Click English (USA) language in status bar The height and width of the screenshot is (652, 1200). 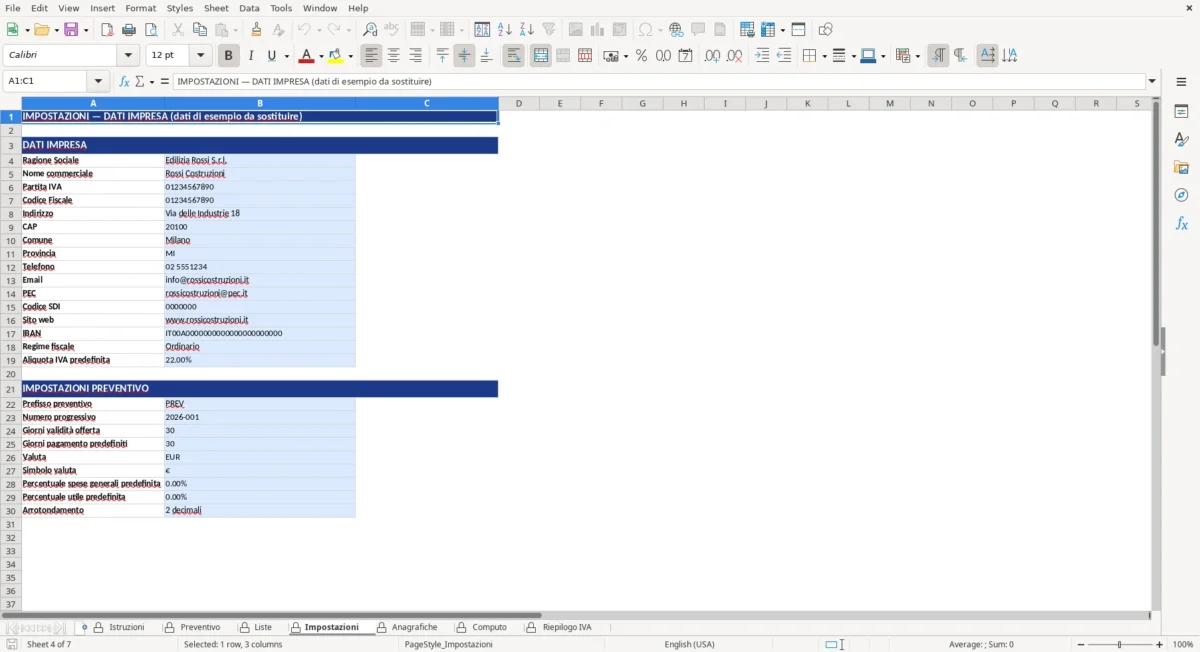689,645
